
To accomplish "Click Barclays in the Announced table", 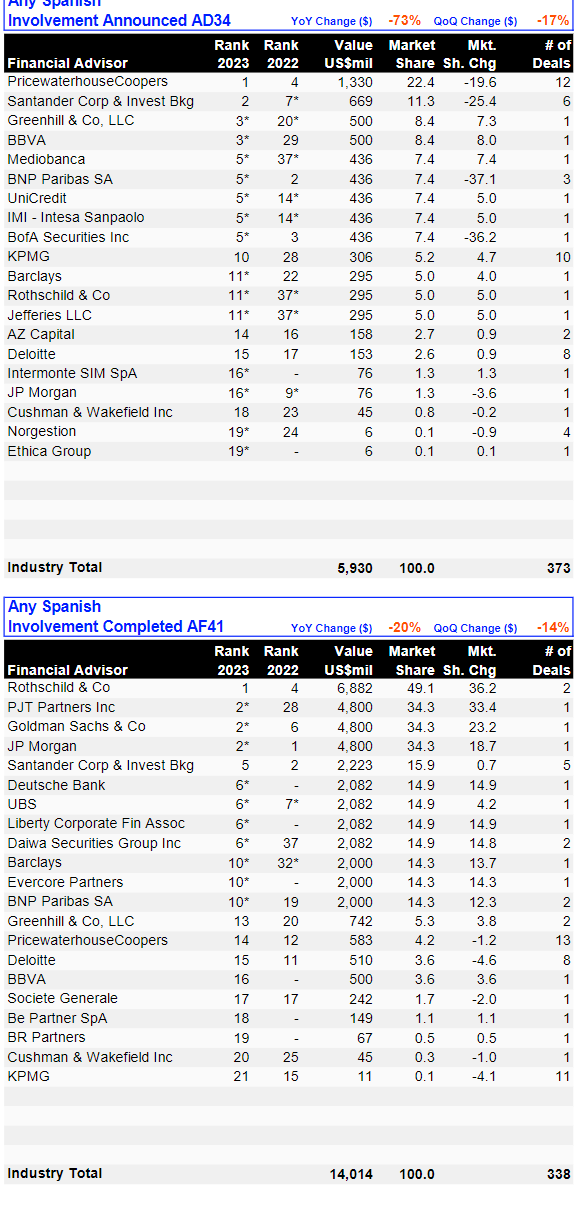I will tap(35, 276).
